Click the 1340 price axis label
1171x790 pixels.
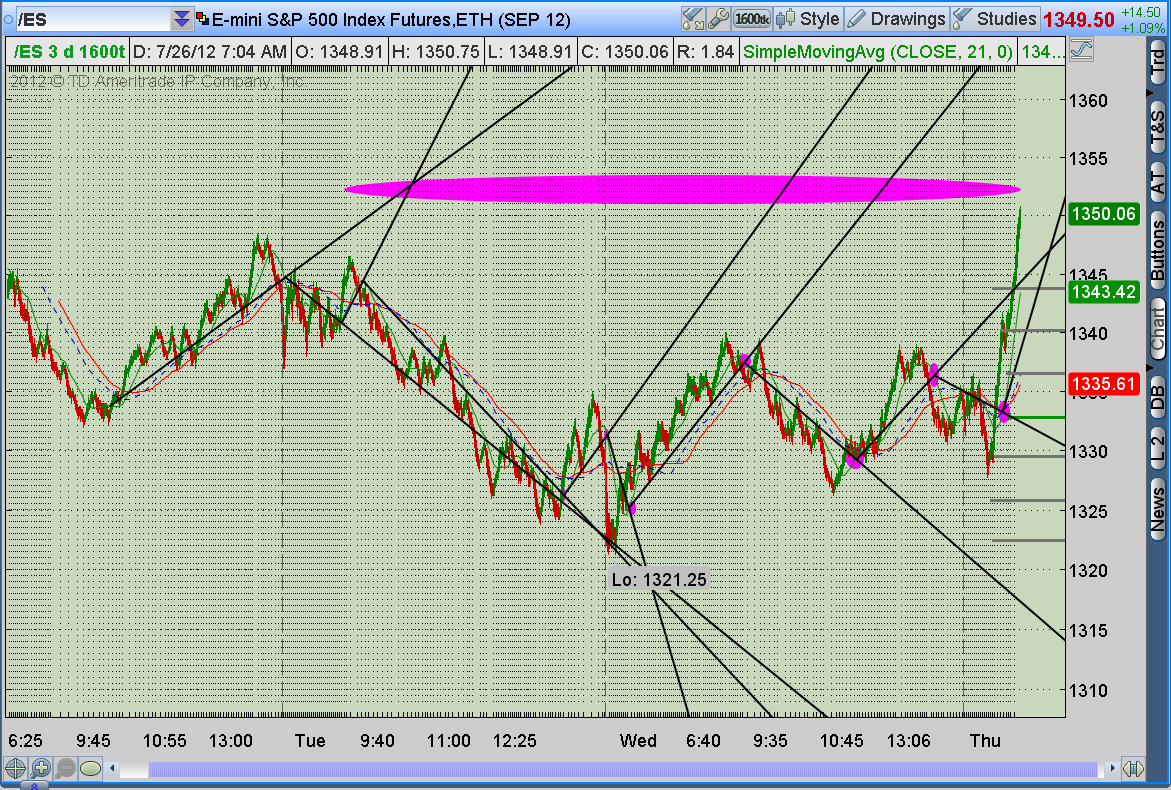pyautogui.click(x=1088, y=333)
